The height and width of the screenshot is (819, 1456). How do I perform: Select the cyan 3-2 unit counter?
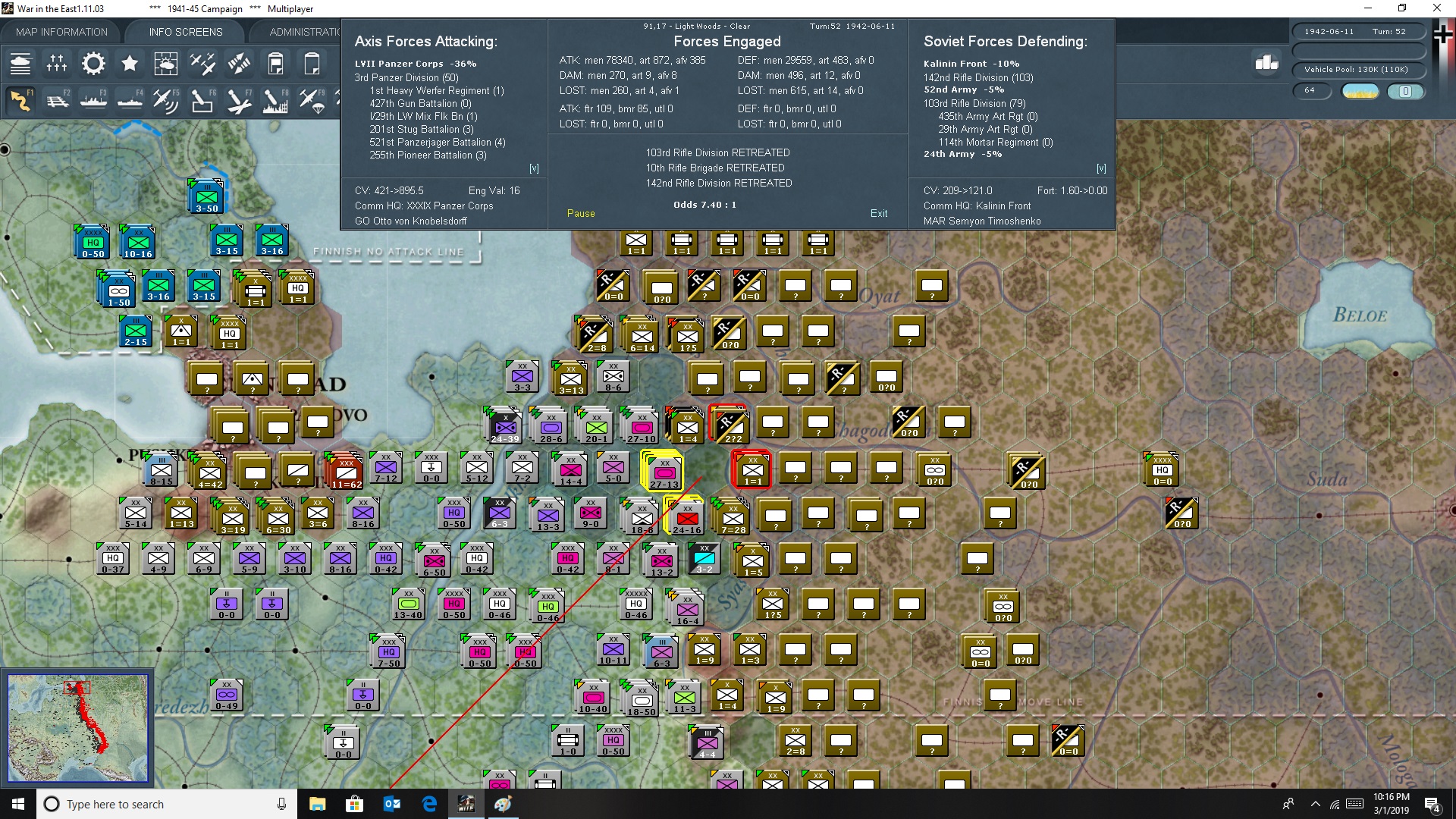tap(704, 558)
